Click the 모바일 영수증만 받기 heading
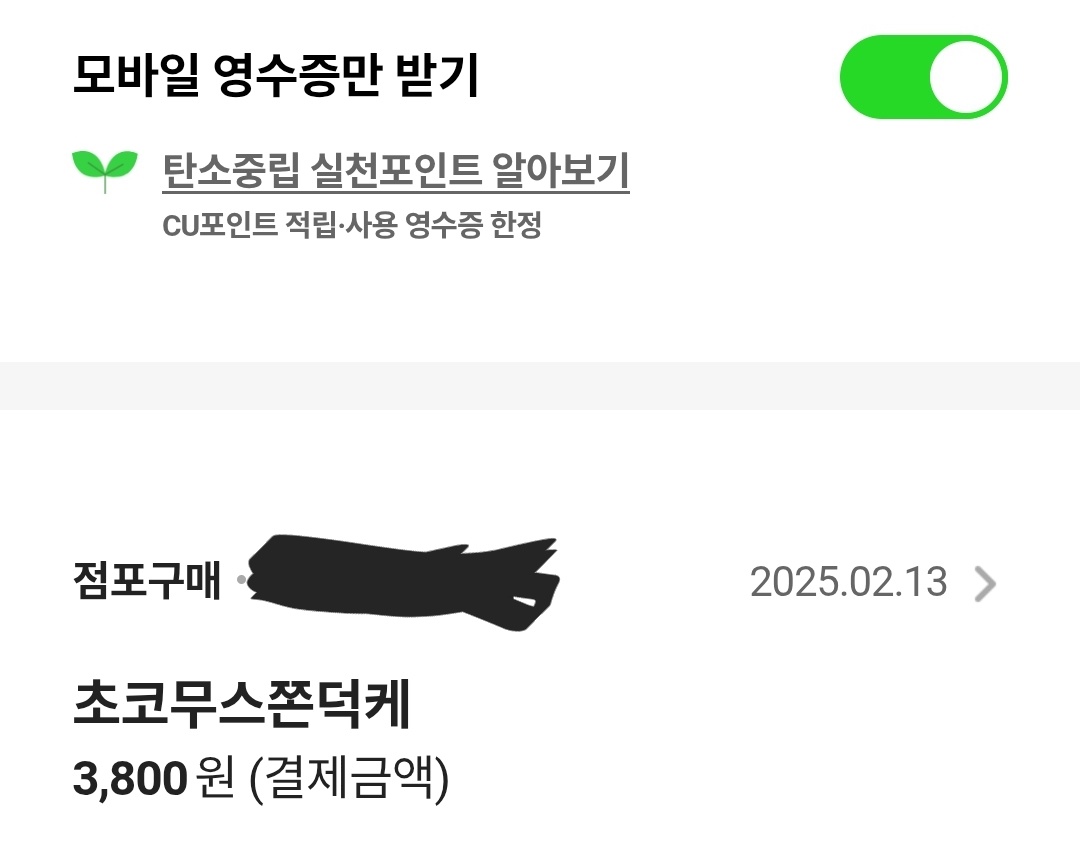The width and height of the screenshot is (1080, 849). (x=276, y=77)
